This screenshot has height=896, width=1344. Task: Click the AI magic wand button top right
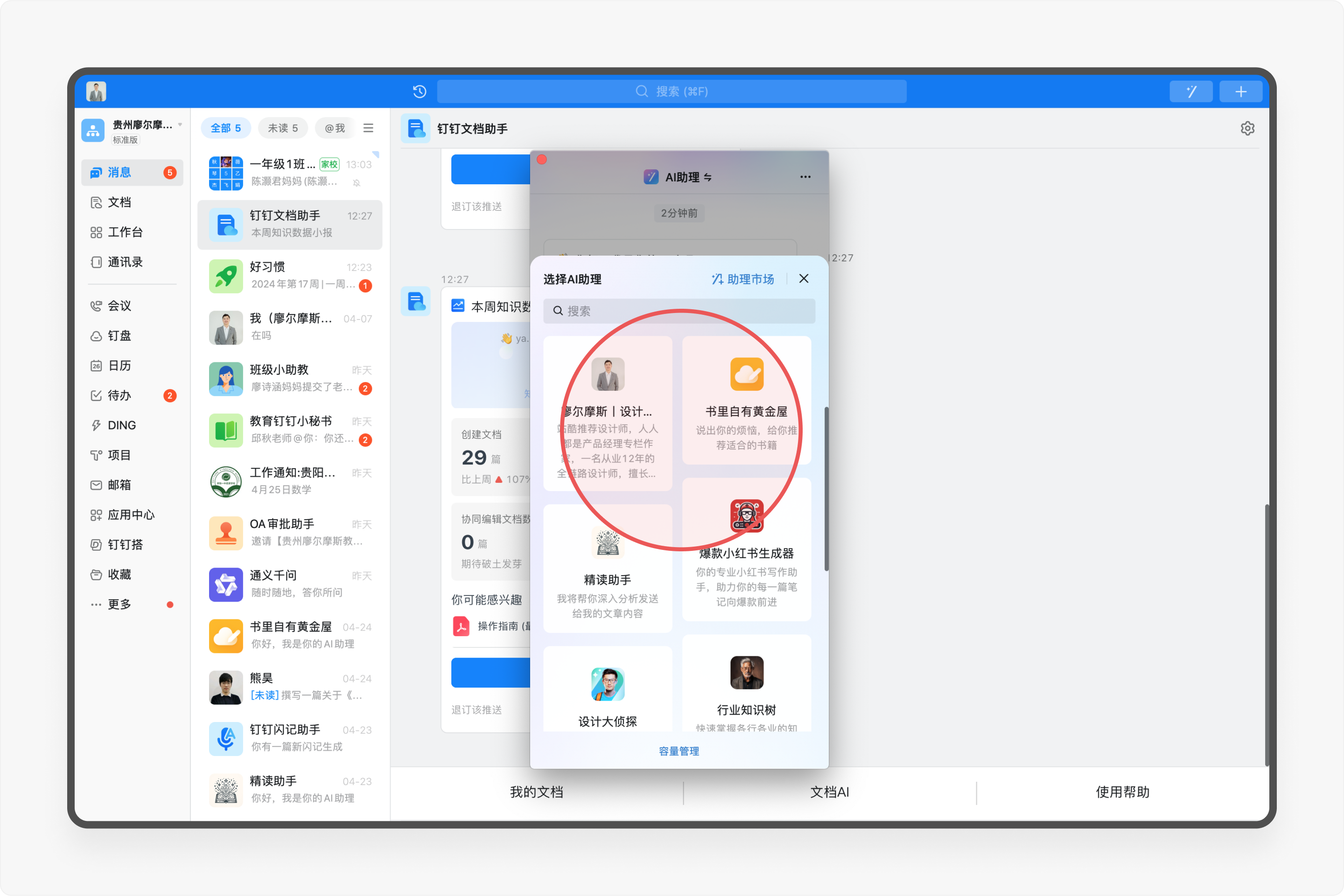pyautogui.click(x=1191, y=91)
